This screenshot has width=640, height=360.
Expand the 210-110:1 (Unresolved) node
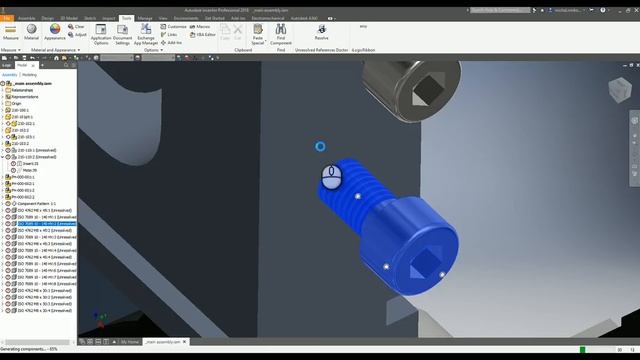2,150
